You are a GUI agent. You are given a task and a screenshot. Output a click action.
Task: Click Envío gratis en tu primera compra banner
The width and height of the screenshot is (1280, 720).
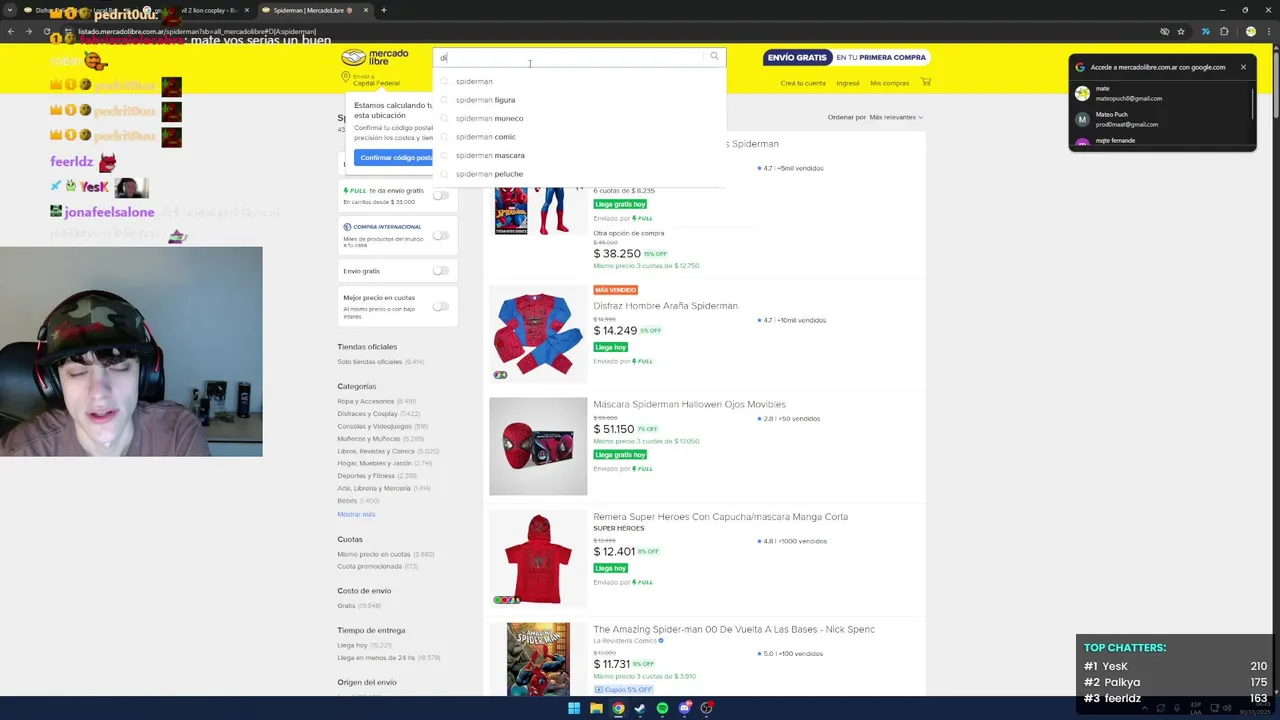847,57
